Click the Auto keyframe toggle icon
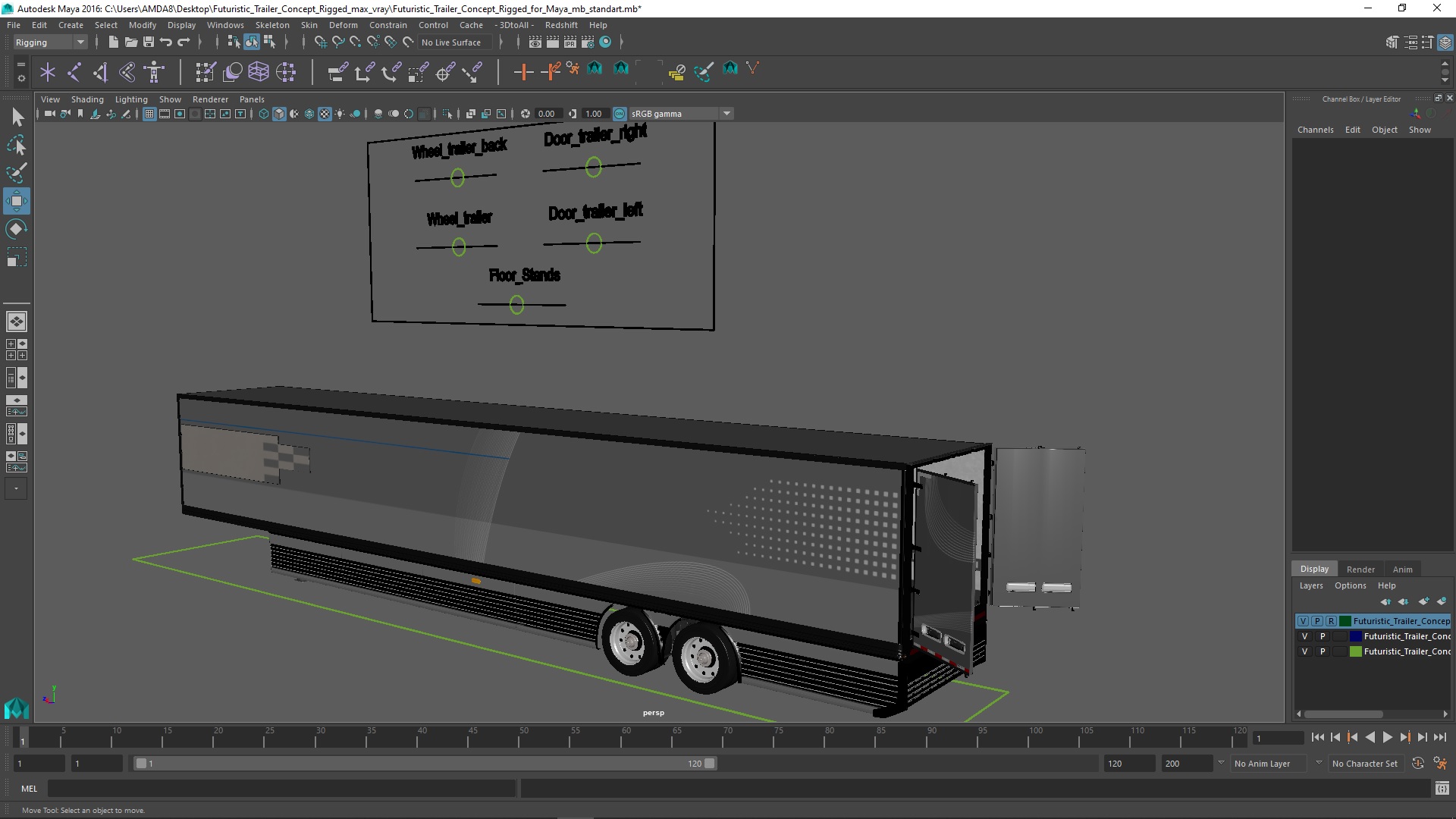The image size is (1456, 819). [x=1417, y=764]
